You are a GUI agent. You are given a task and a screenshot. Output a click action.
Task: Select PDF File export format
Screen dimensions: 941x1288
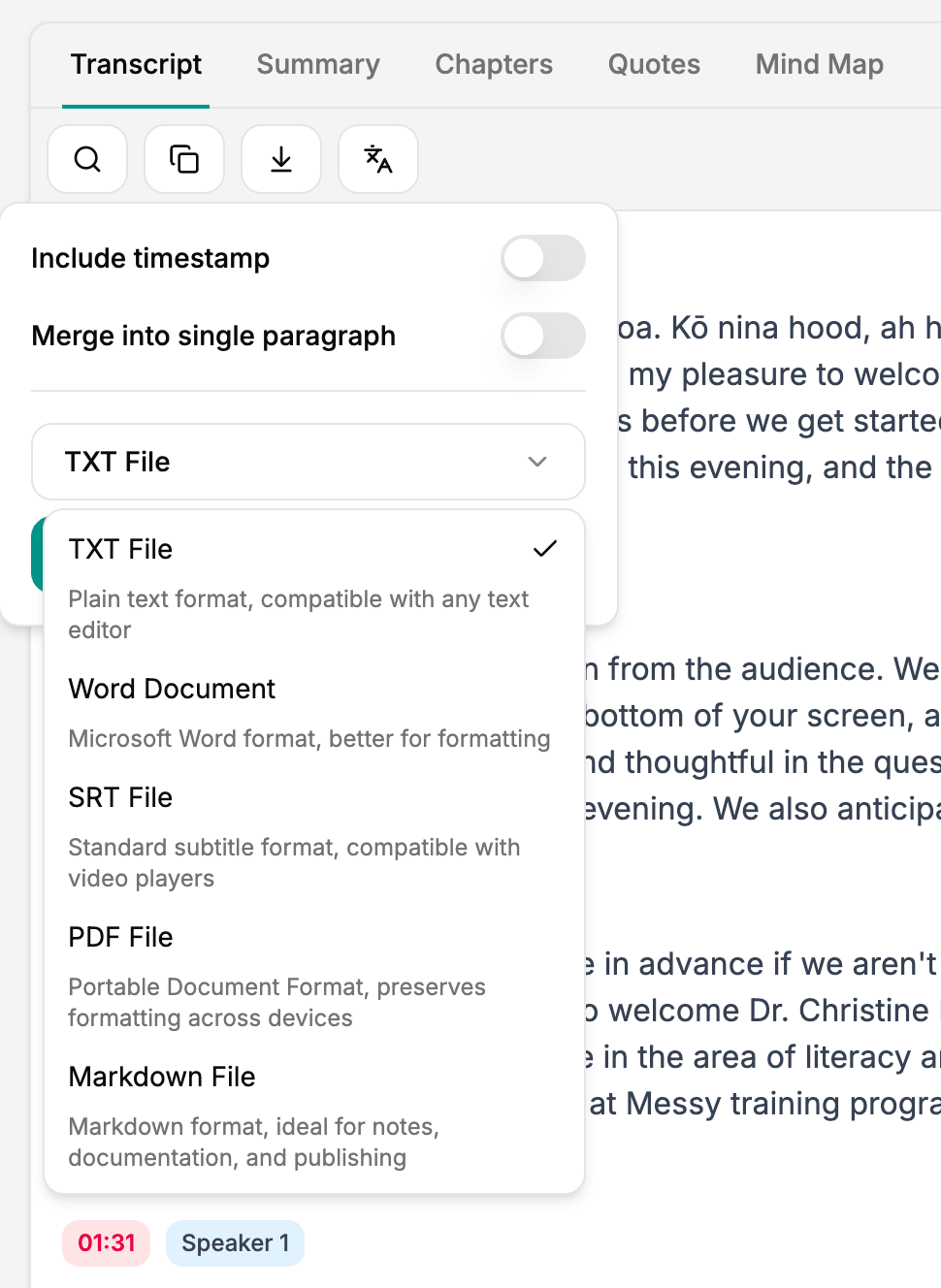coord(314,976)
